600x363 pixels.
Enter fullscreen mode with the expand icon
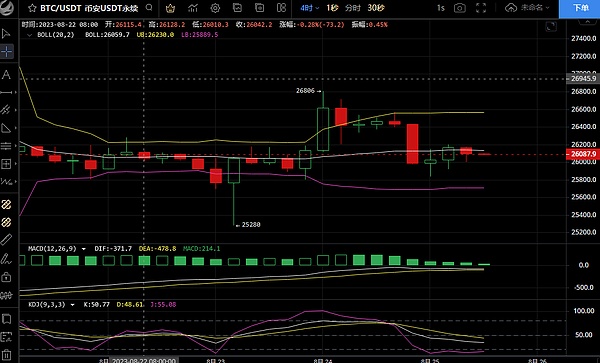point(481,8)
